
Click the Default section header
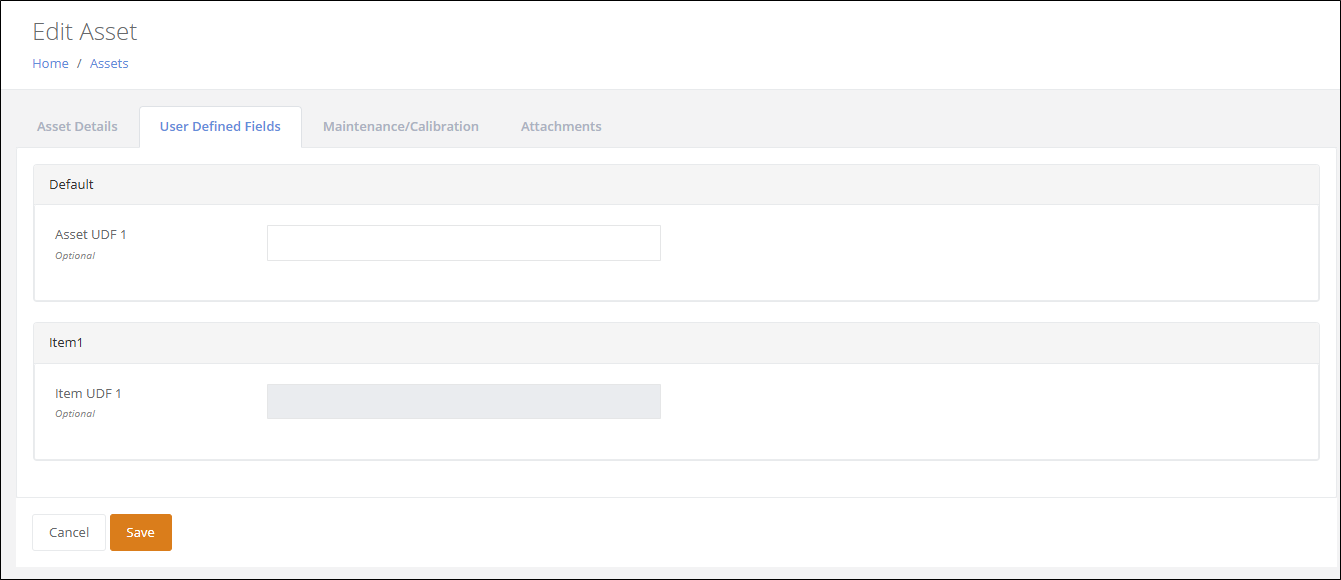click(676, 185)
